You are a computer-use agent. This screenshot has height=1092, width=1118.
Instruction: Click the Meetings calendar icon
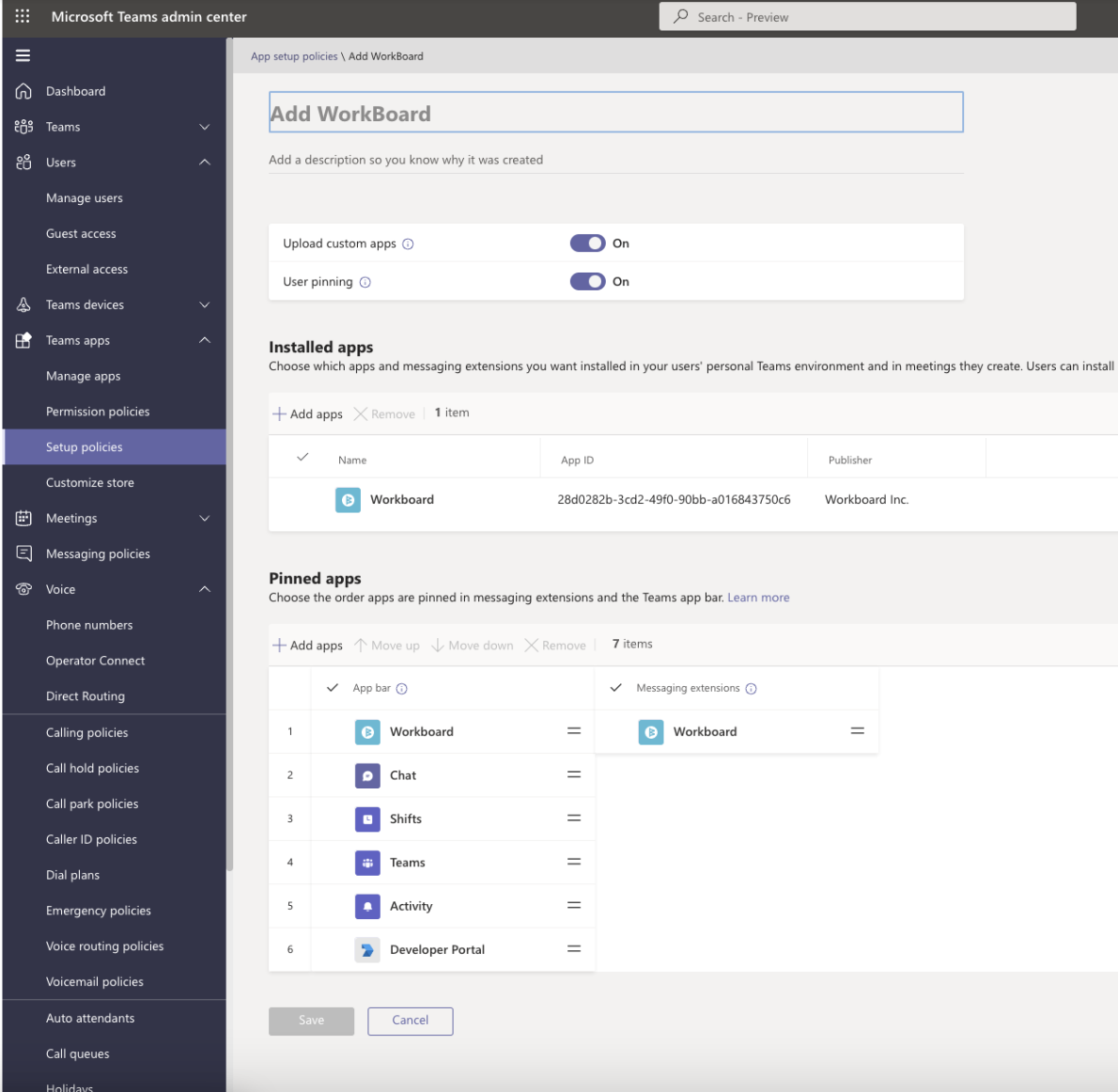pyautogui.click(x=23, y=519)
